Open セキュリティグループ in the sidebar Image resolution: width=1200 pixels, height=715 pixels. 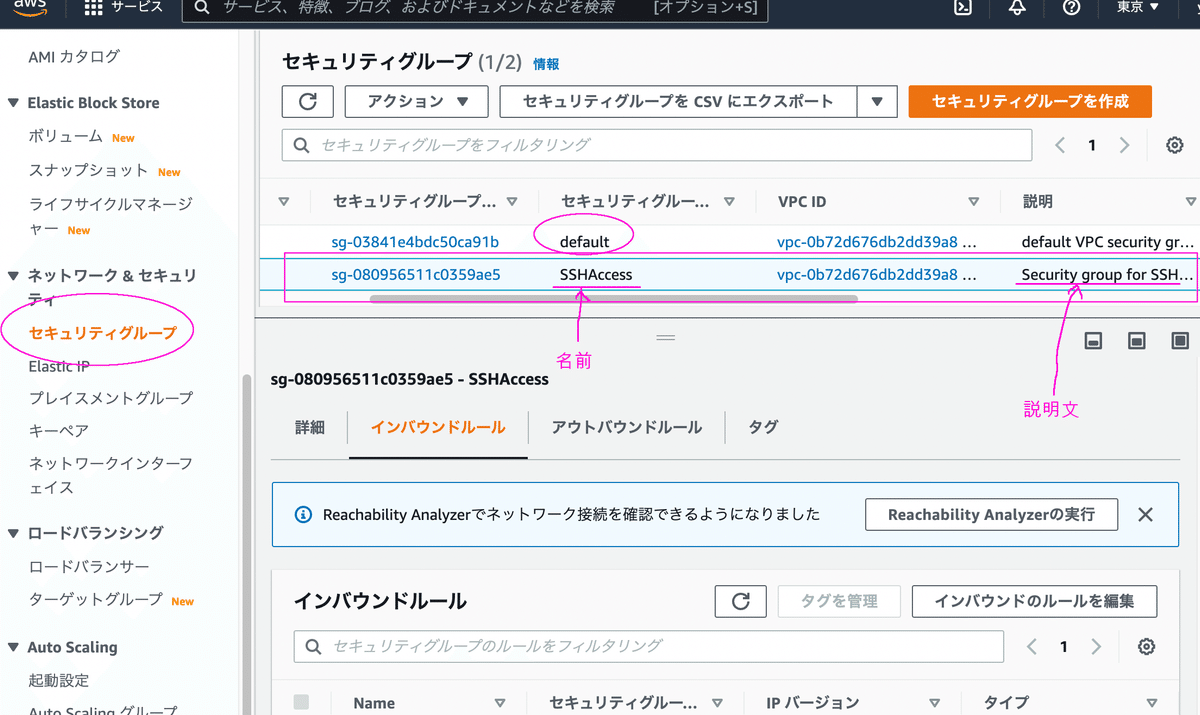pos(102,333)
